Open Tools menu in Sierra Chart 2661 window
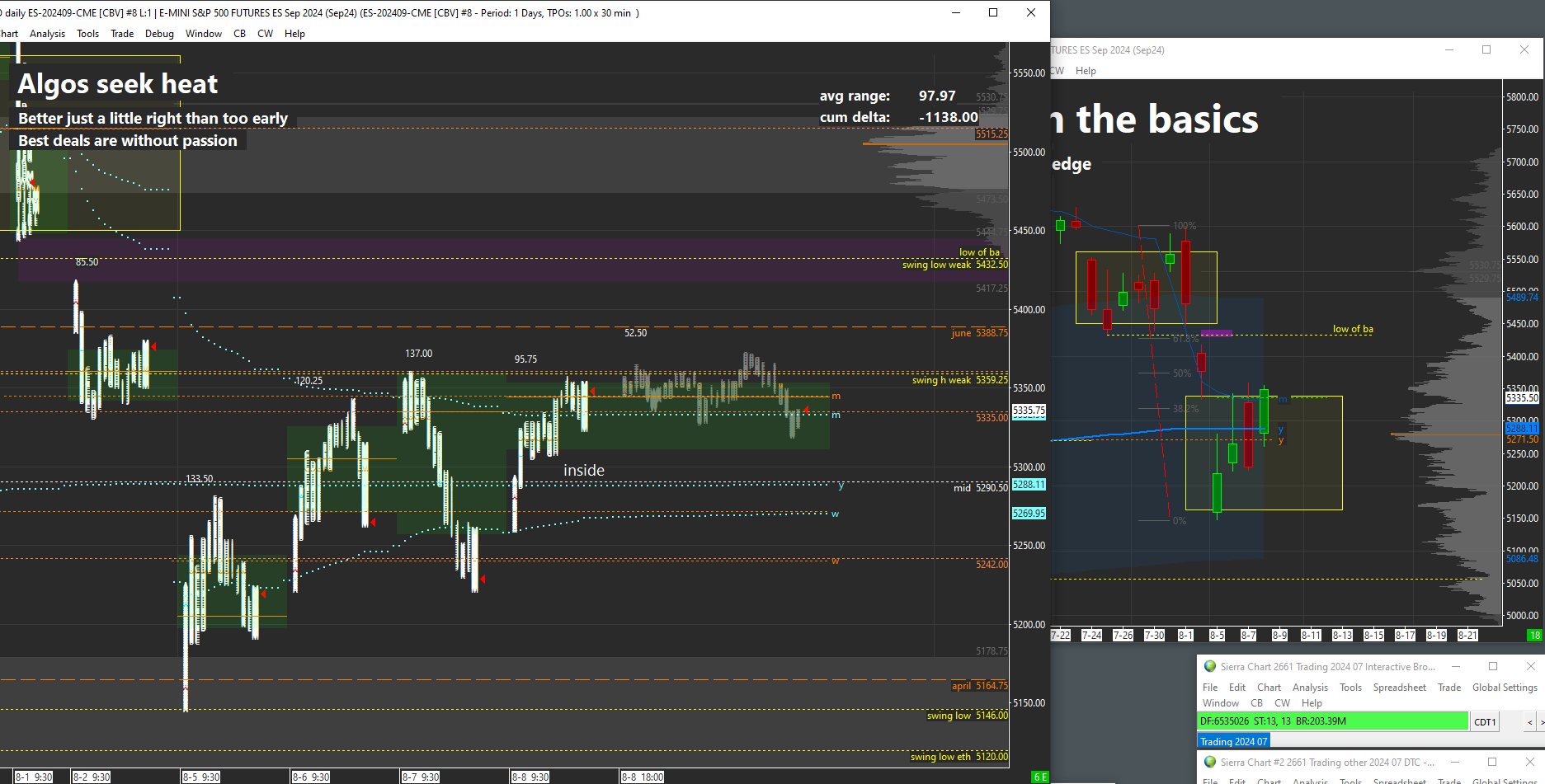This screenshot has height=784, width=1545. point(1350,688)
